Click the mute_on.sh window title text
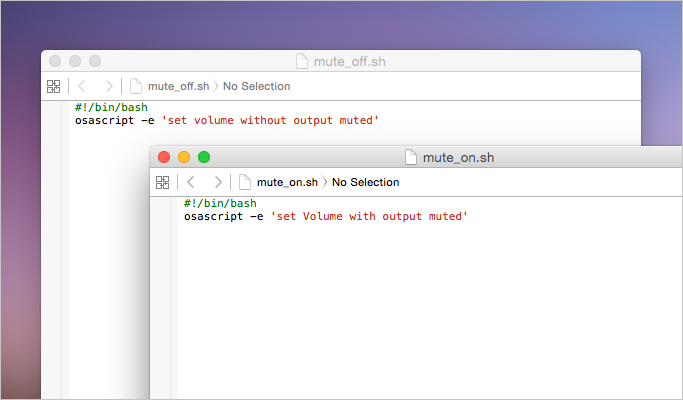Screen dimensions: 683x400 coord(458,157)
